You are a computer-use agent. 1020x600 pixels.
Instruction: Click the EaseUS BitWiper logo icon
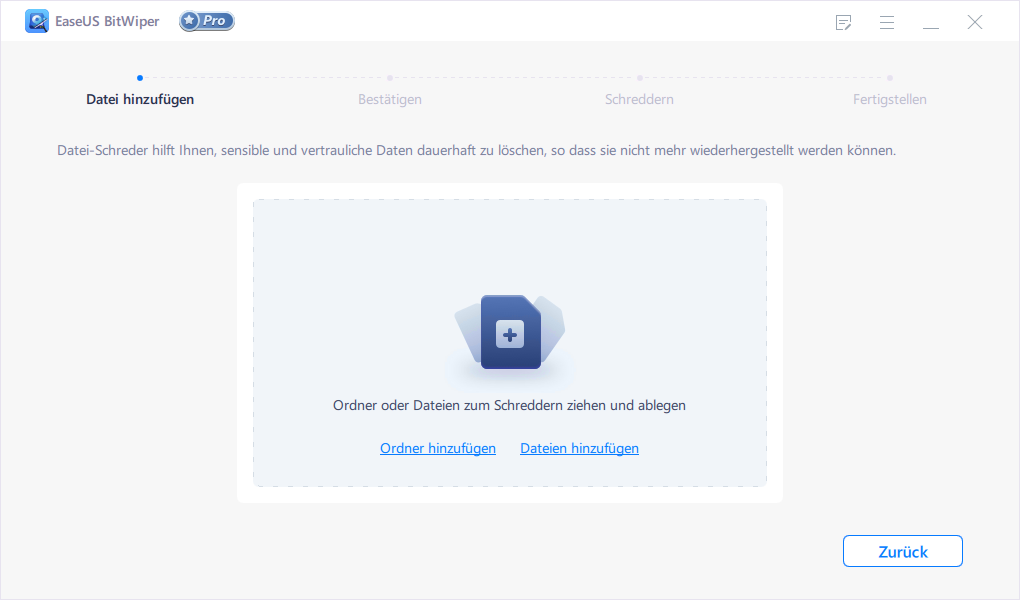coord(36,21)
